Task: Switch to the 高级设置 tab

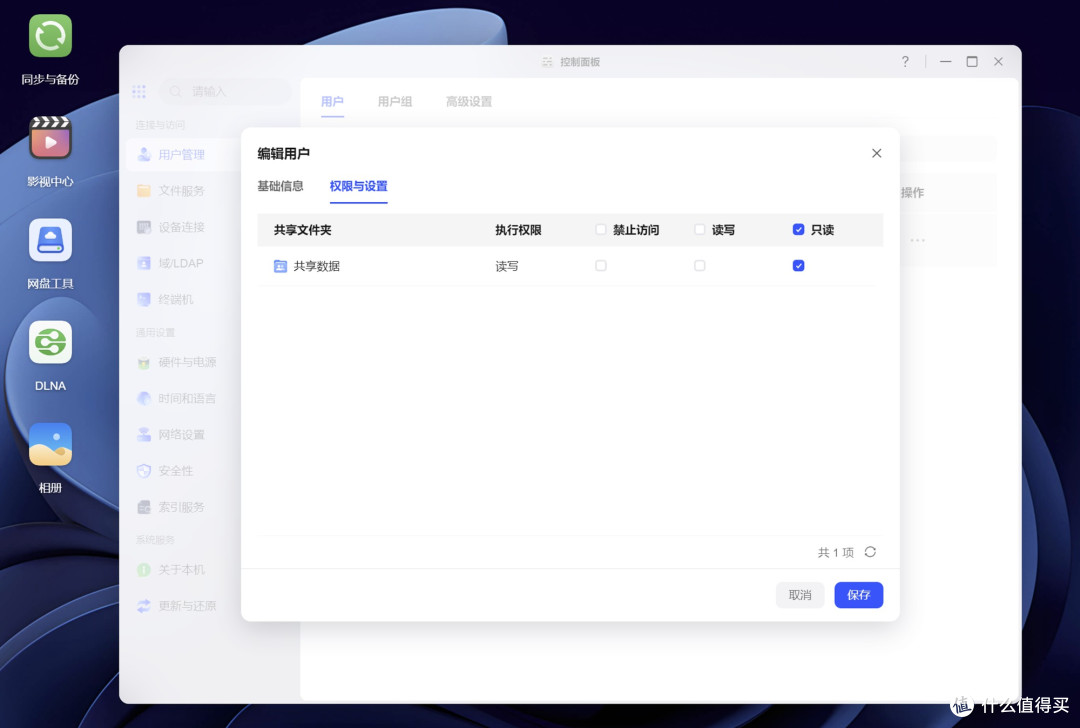Action: 469,102
